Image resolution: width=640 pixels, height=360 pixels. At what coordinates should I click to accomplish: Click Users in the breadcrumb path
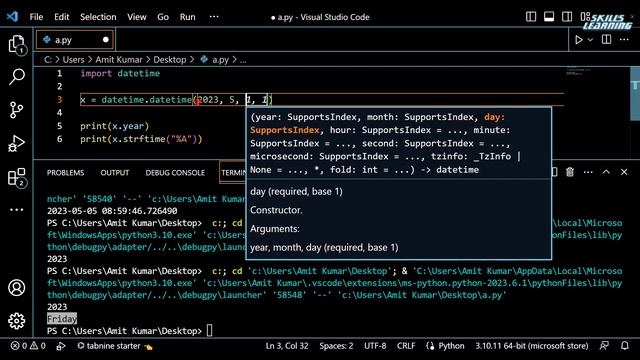click(x=73, y=60)
